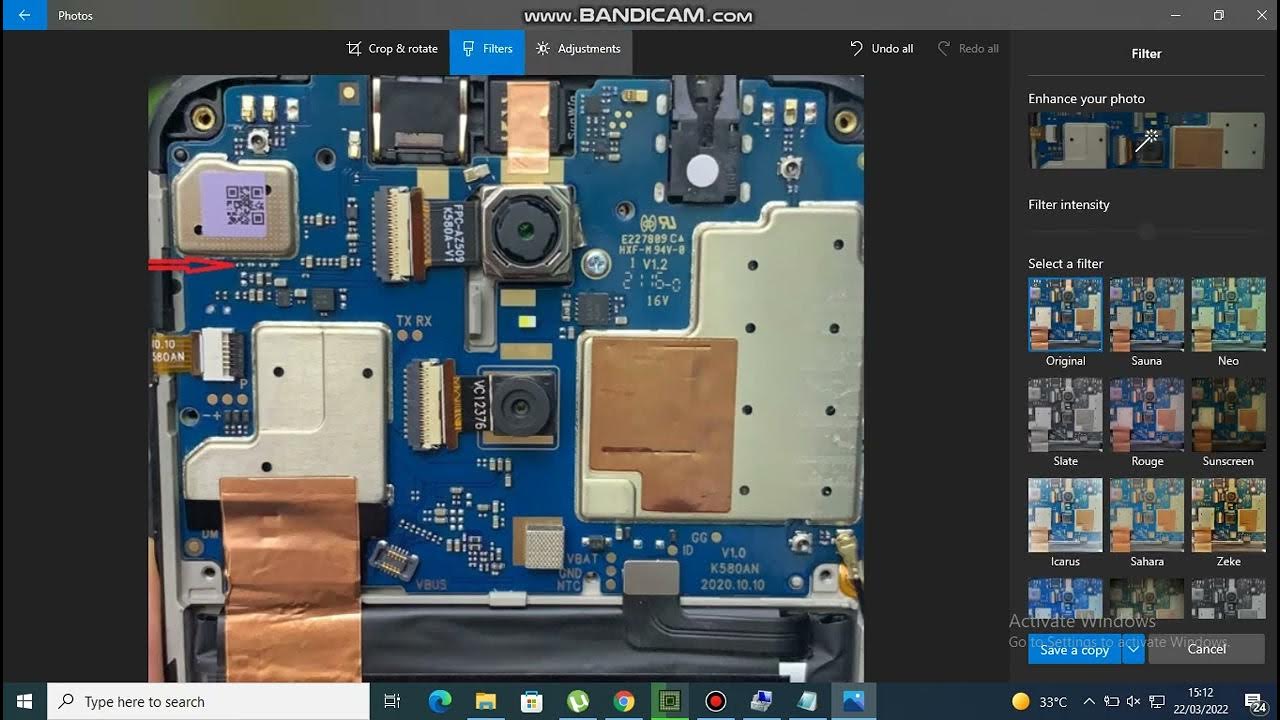Open the battery status icon
Image resolution: width=1280 pixels, height=720 pixels.
coord(1111,702)
